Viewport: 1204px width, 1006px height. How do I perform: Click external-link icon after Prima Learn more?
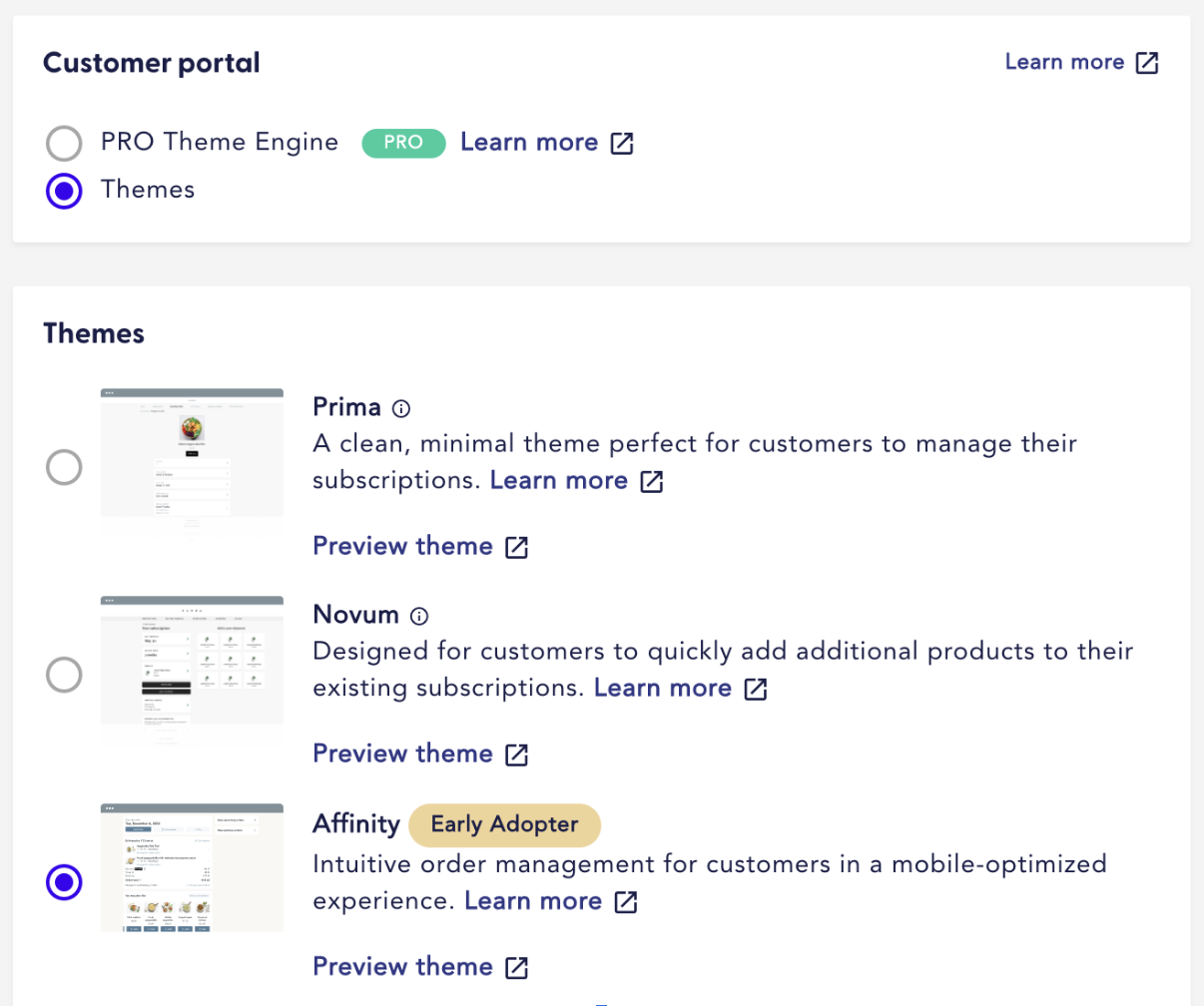(652, 481)
